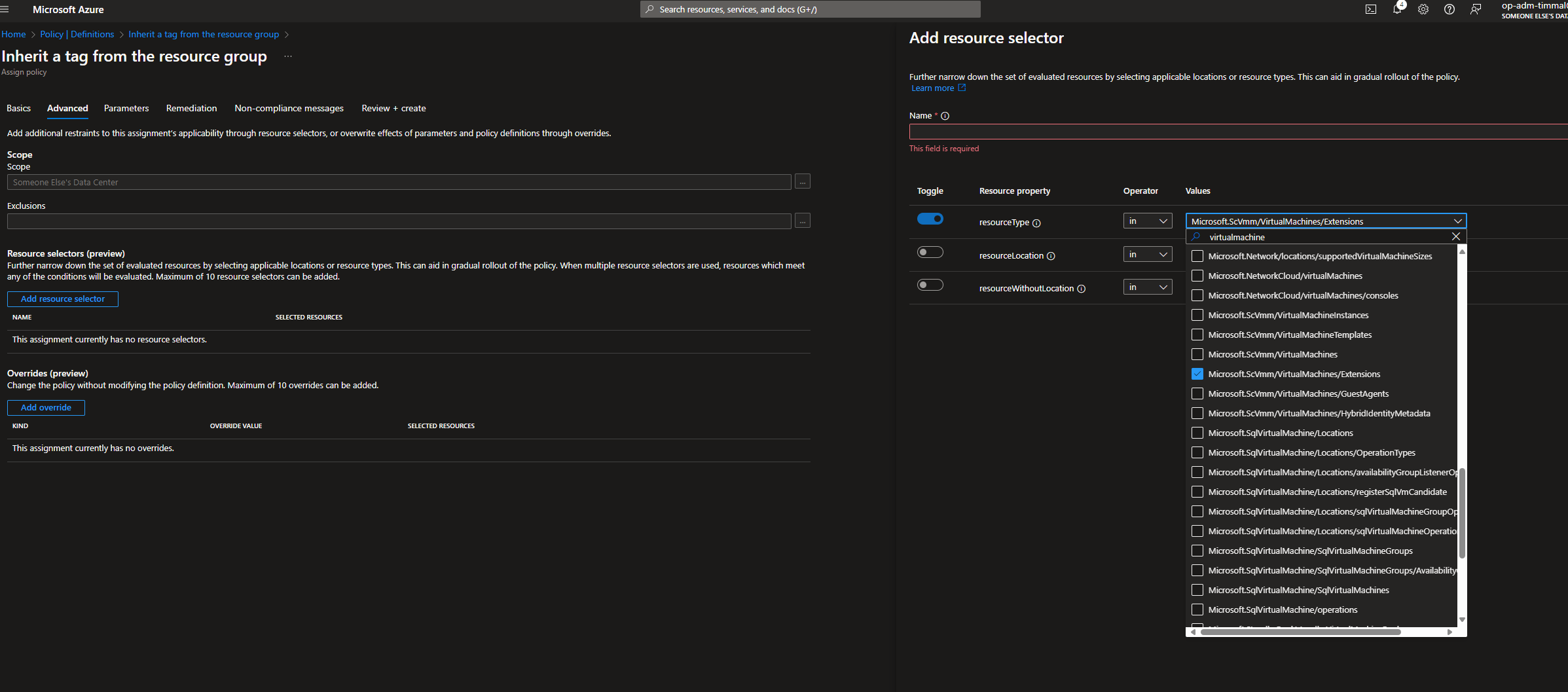The image size is (1568, 692).
Task: Select the Advanced tab
Action: (x=67, y=108)
